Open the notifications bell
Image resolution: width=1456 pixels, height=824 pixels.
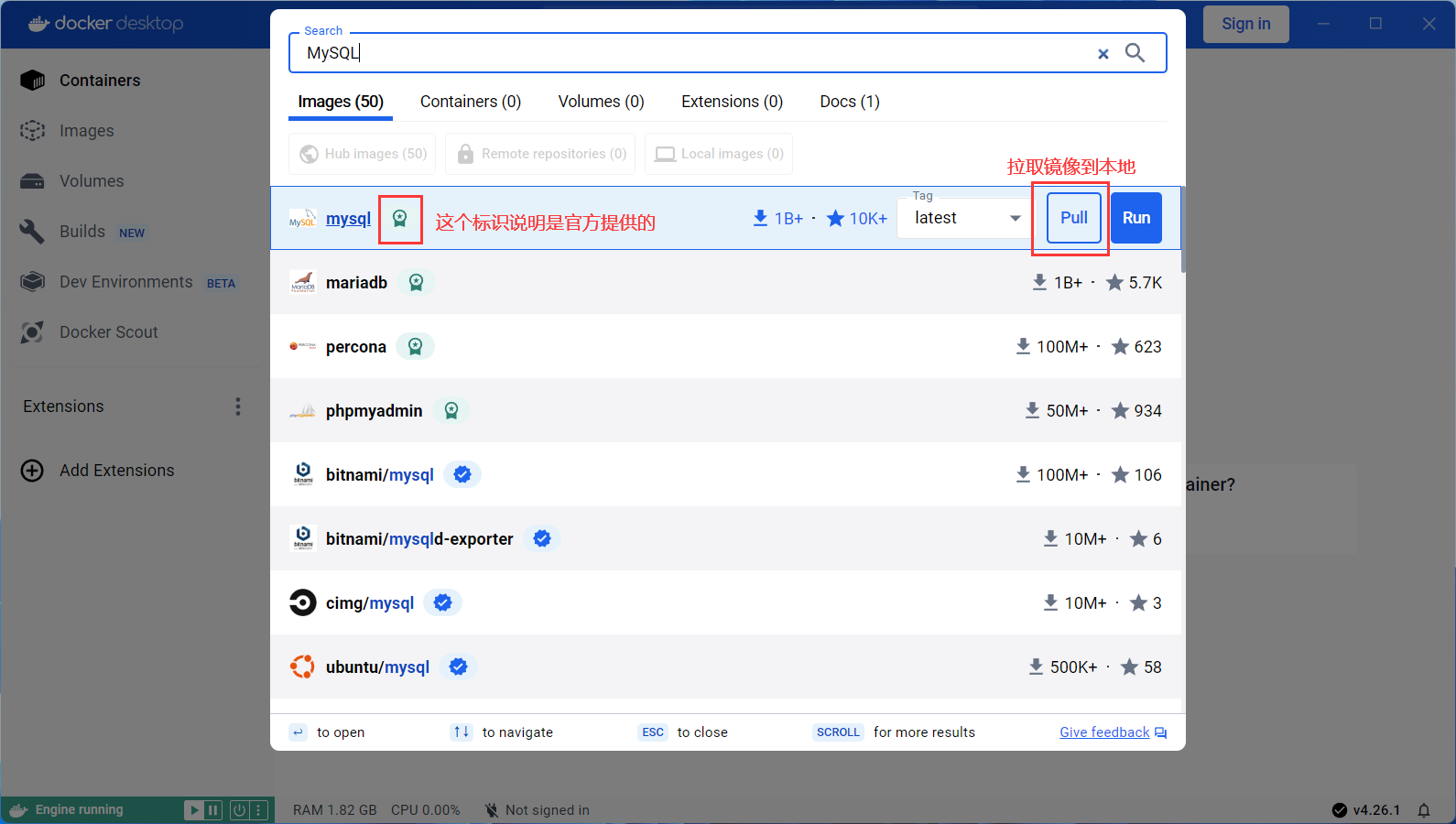coord(1424,810)
